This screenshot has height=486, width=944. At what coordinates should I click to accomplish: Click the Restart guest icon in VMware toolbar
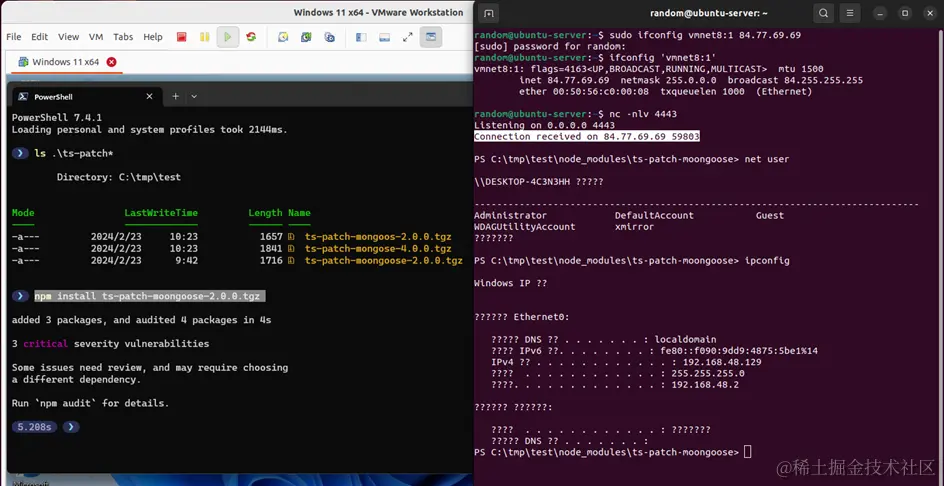(x=251, y=37)
